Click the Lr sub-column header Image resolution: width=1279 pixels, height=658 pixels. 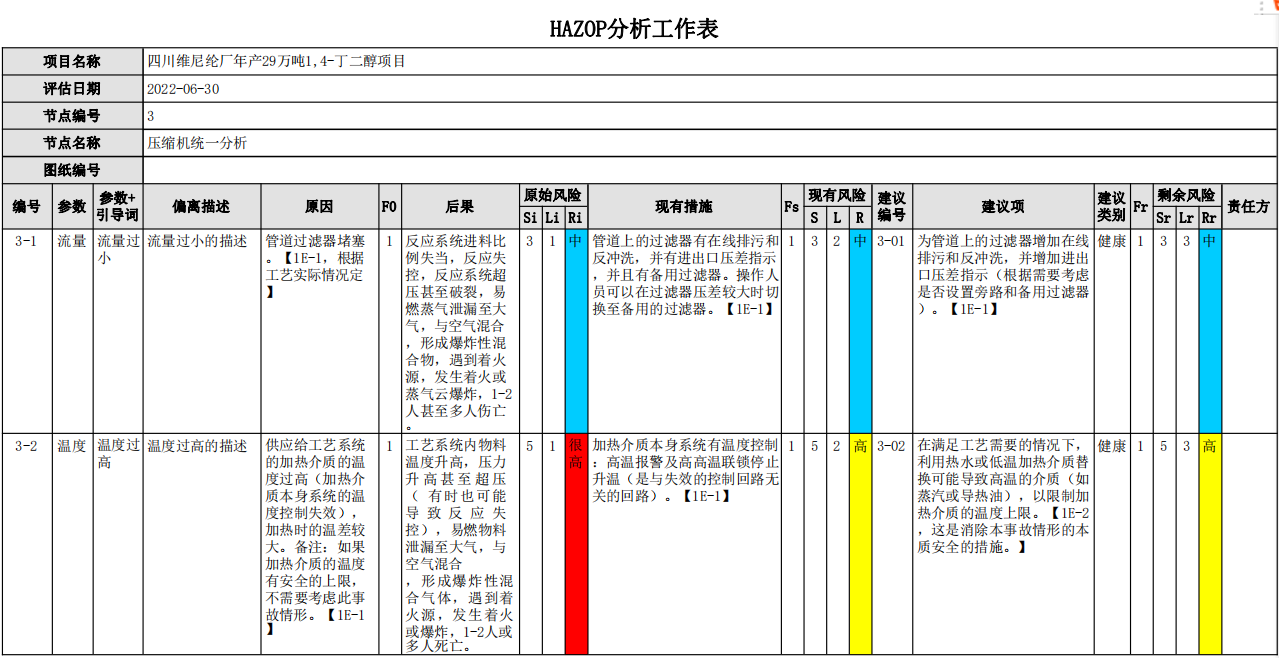[1186, 218]
